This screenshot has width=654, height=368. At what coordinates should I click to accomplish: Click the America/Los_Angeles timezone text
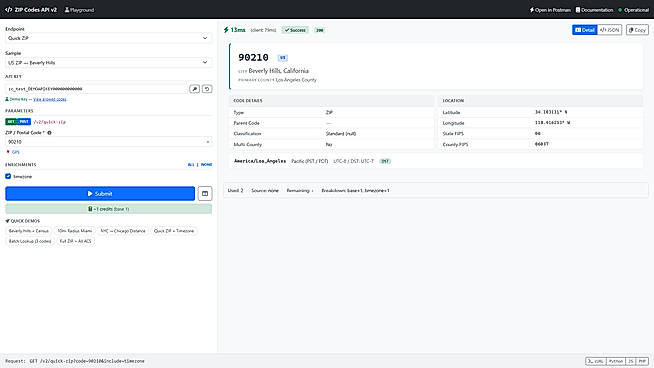(260, 161)
